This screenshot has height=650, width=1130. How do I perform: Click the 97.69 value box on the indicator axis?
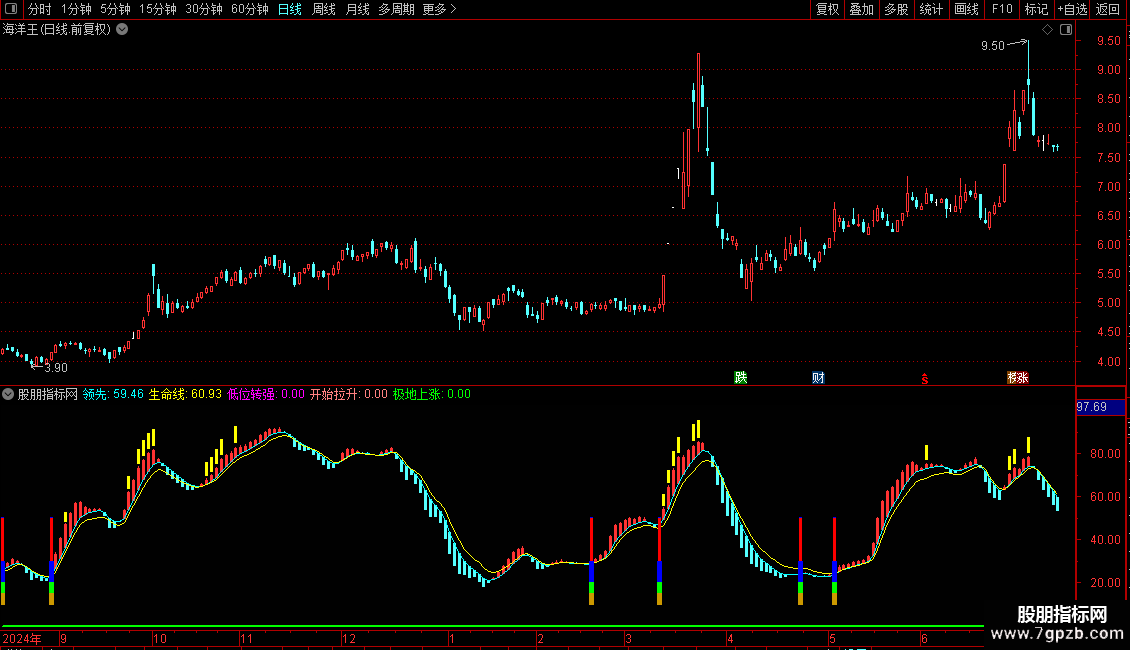(1100, 407)
